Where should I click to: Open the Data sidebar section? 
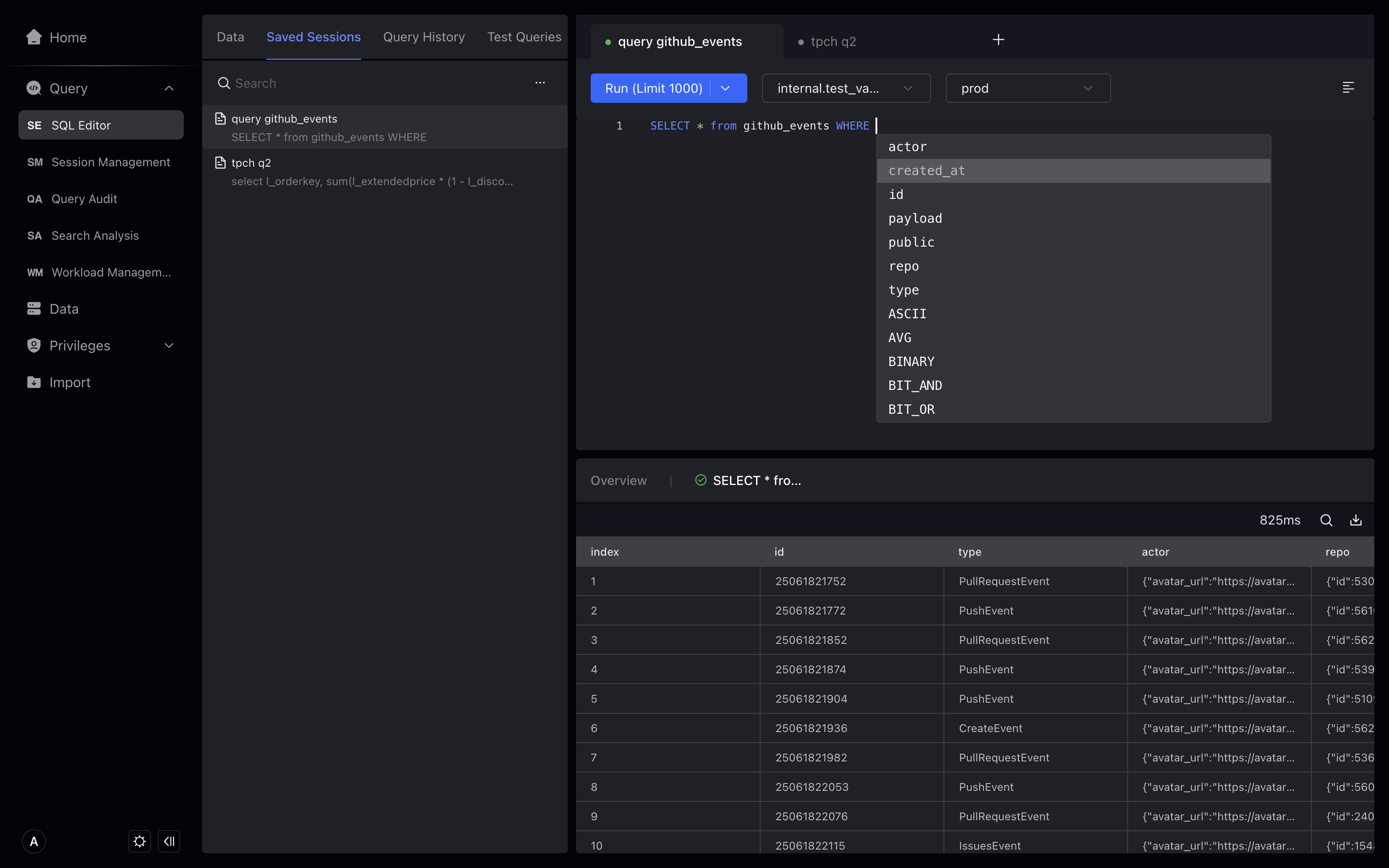52,309
